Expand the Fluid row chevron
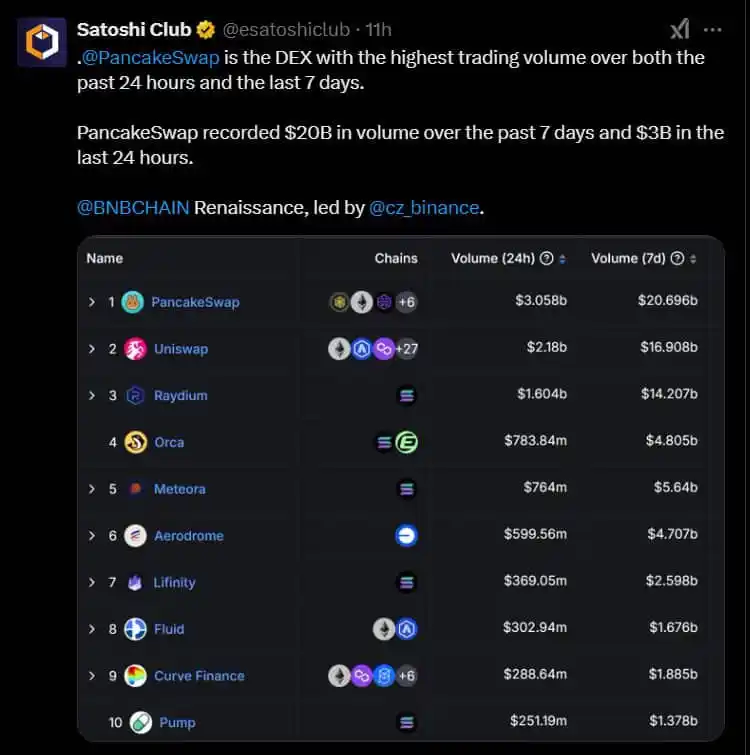 (x=91, y=629)
